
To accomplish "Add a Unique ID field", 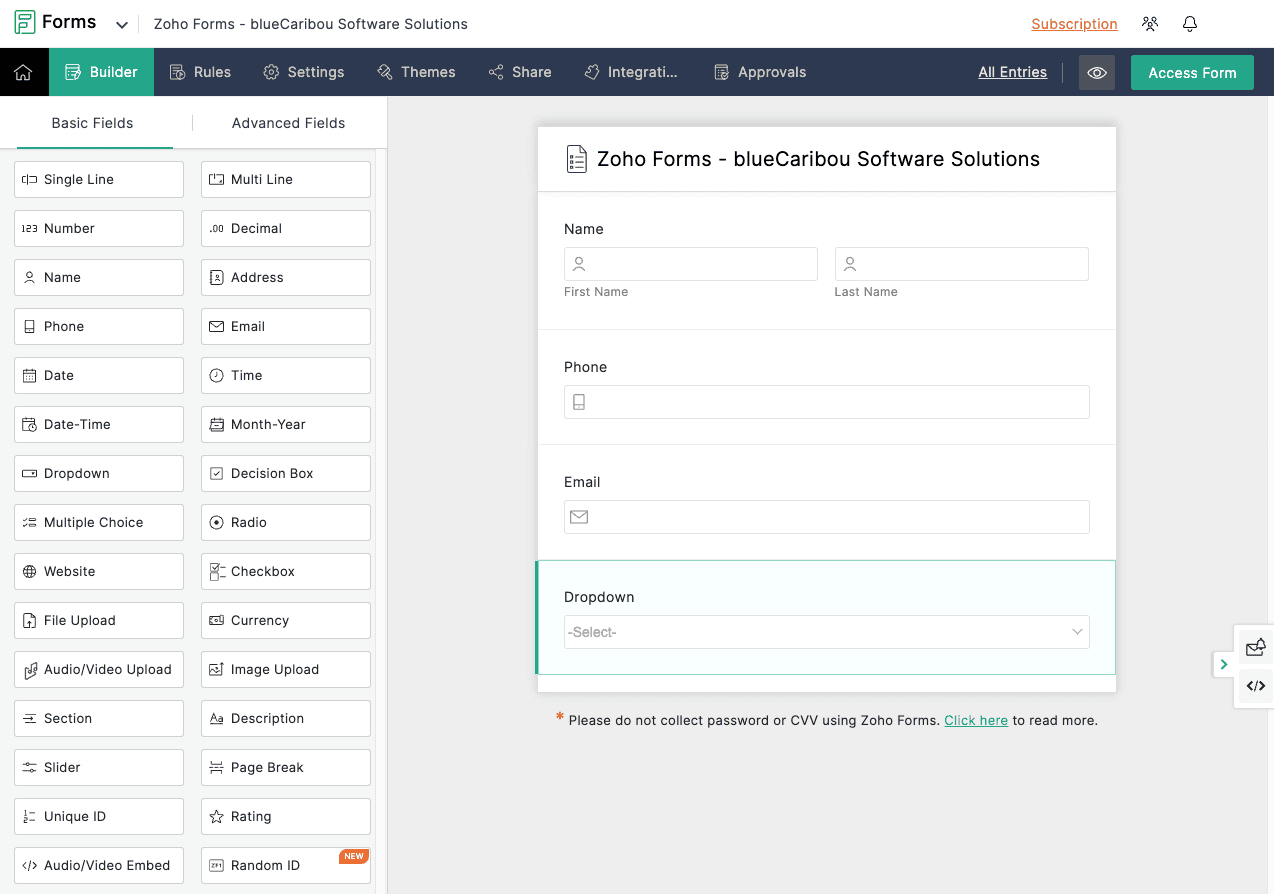I will coord(99,816).
